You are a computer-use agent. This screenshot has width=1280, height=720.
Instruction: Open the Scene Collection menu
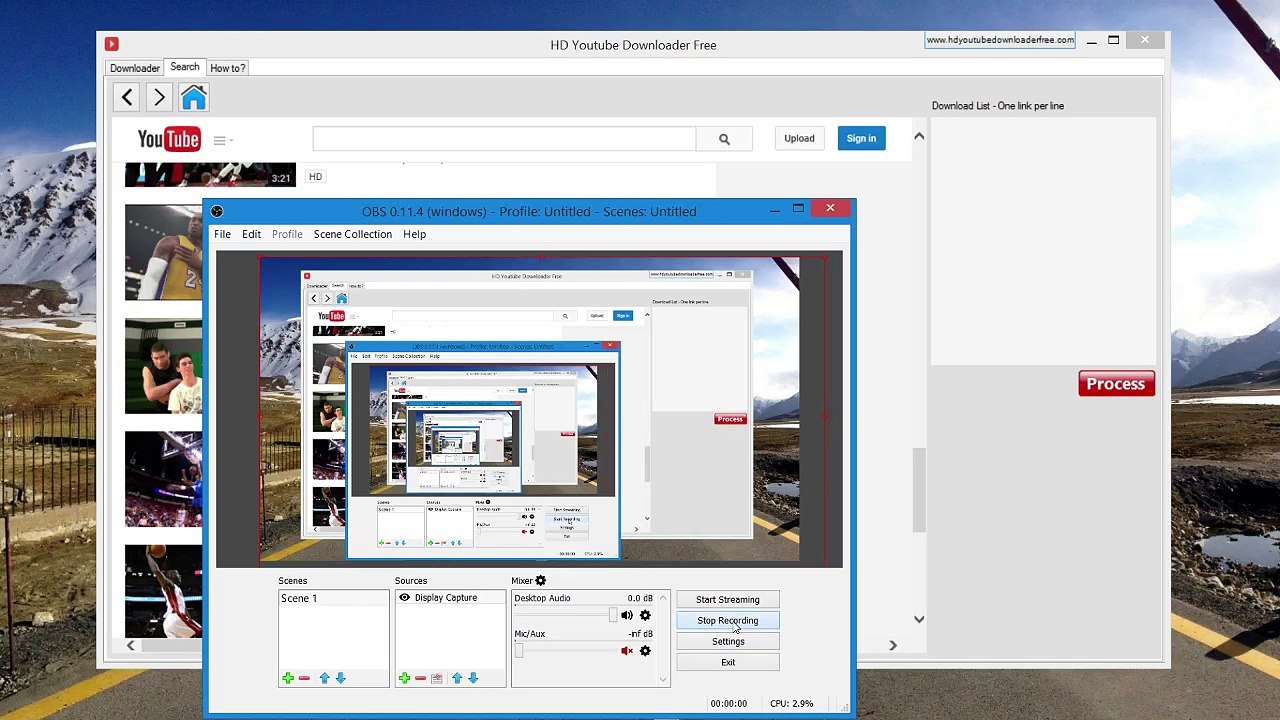[x=353, y=234]
